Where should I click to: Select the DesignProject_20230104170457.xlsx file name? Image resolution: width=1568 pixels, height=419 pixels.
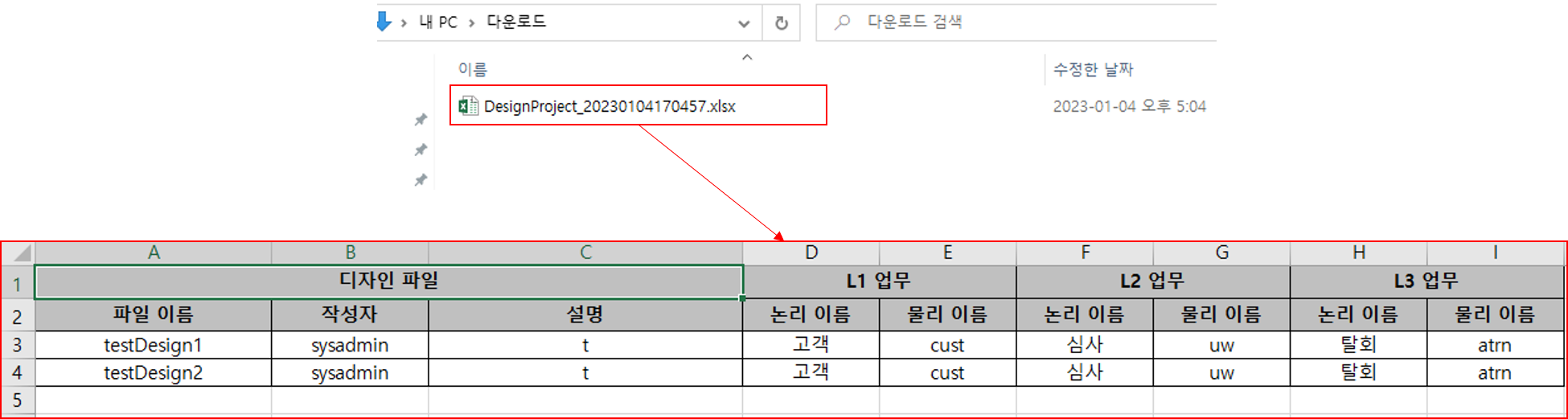click(x=610, y=106)
